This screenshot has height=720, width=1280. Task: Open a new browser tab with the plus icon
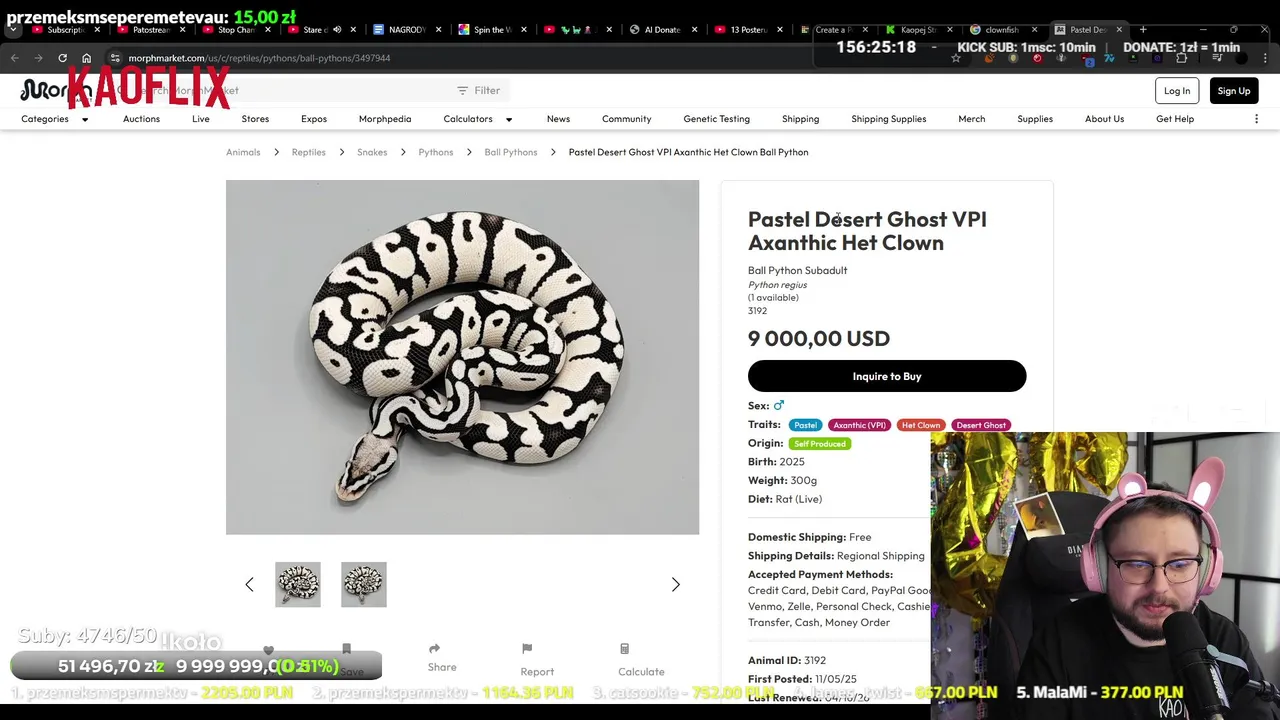coord(1143,30)
